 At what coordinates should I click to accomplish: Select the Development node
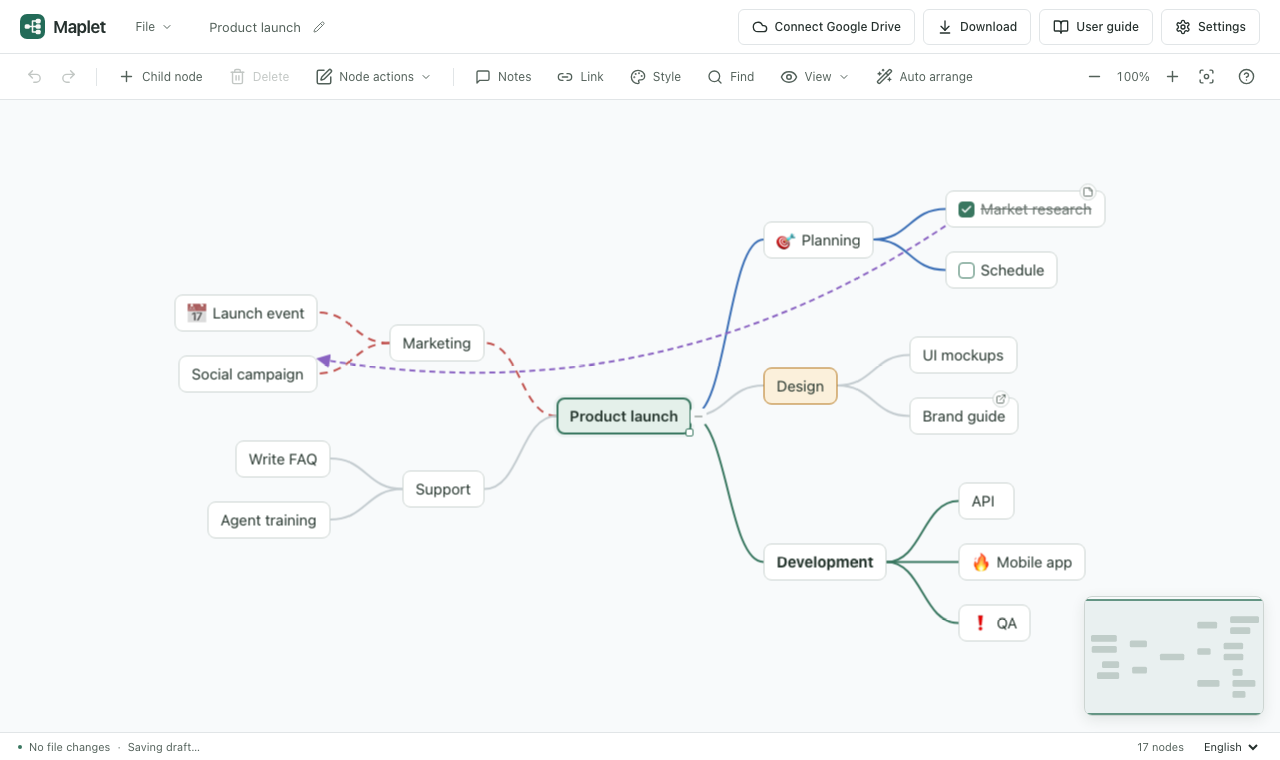tap(825, 562)
